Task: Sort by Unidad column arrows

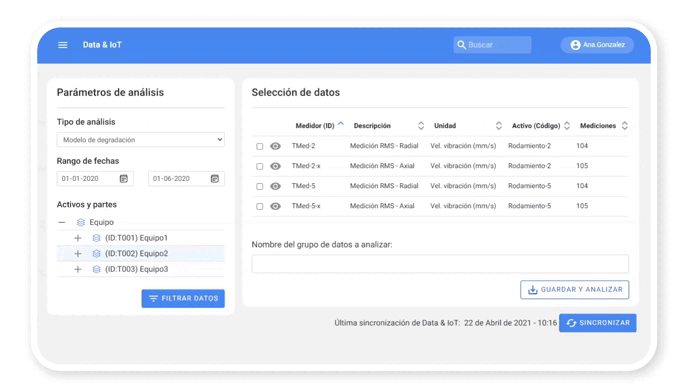Action: click(499, 126)
